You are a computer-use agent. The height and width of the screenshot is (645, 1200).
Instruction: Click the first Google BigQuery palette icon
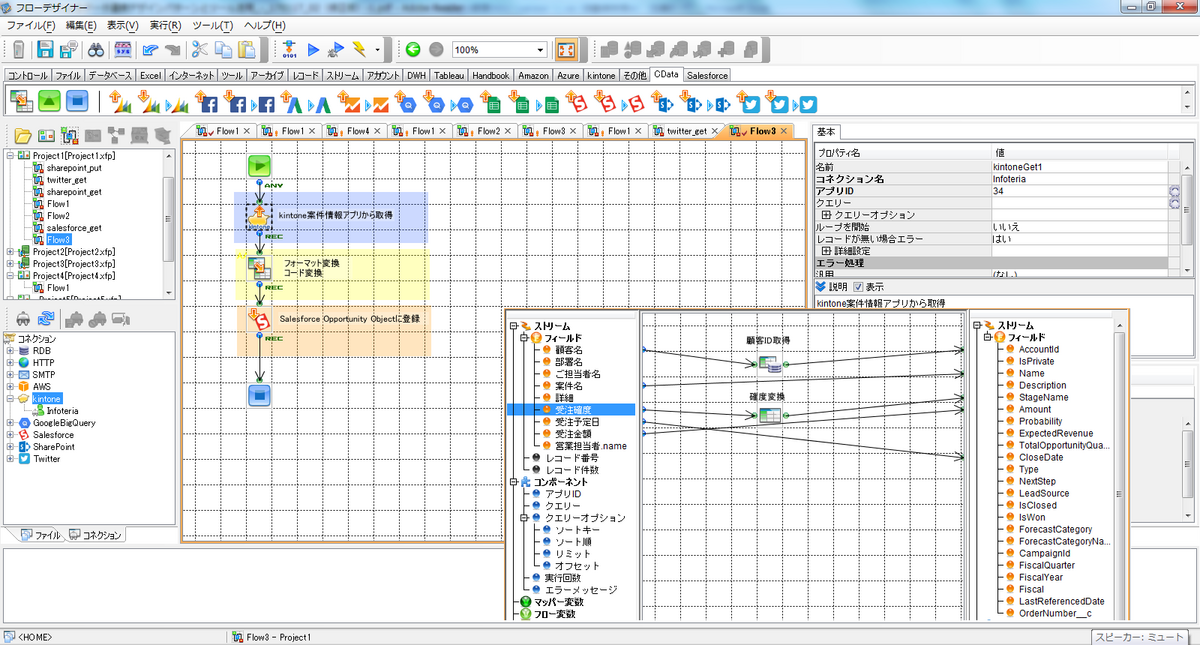point(406,102)
